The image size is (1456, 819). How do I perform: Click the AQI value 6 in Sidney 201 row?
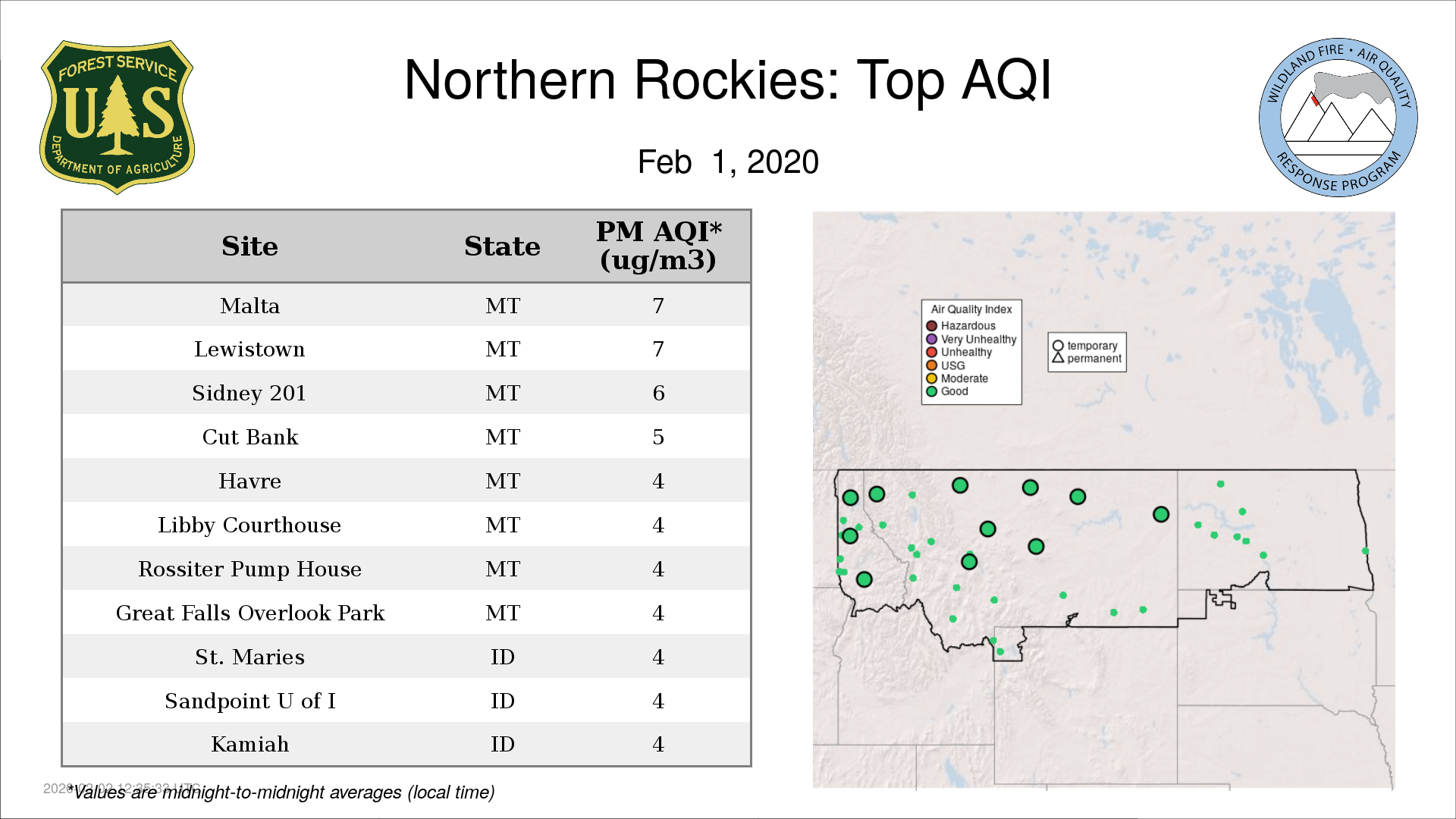(658, 393)
